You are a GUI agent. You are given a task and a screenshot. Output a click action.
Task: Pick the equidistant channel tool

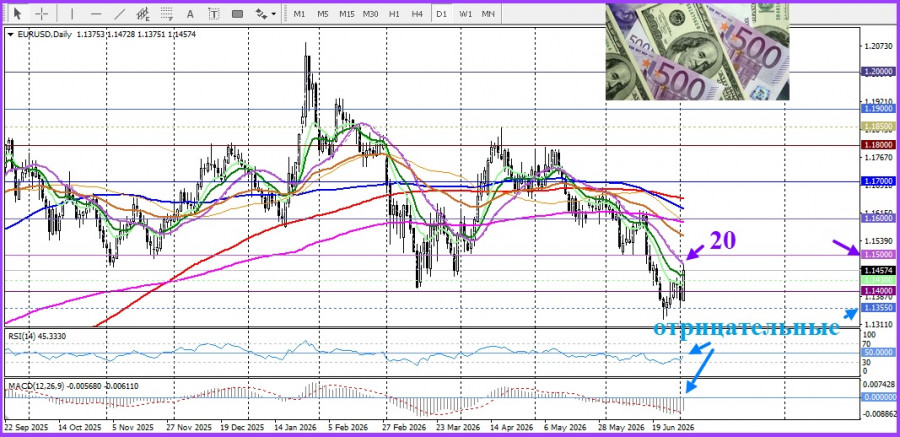pos(143,13)
